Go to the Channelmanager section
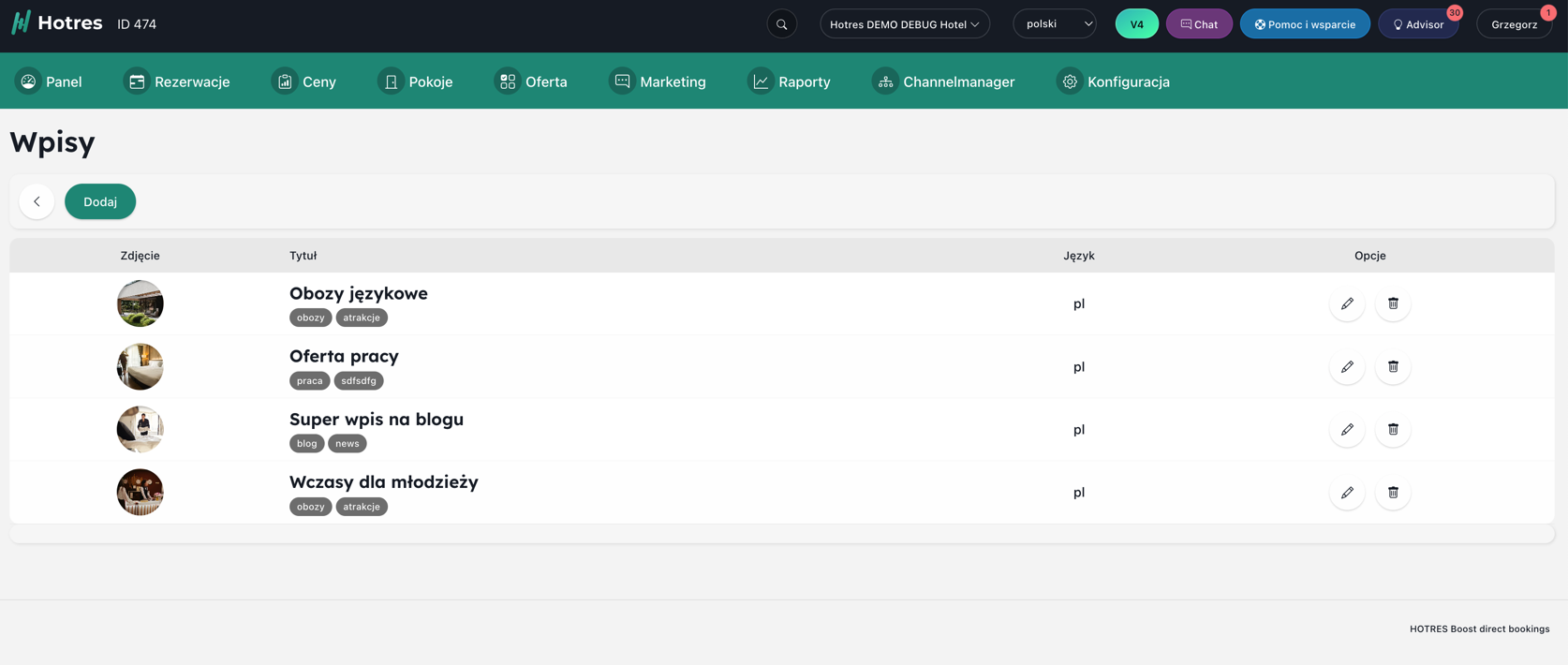 pyautogui.click(x=943, y=81)
